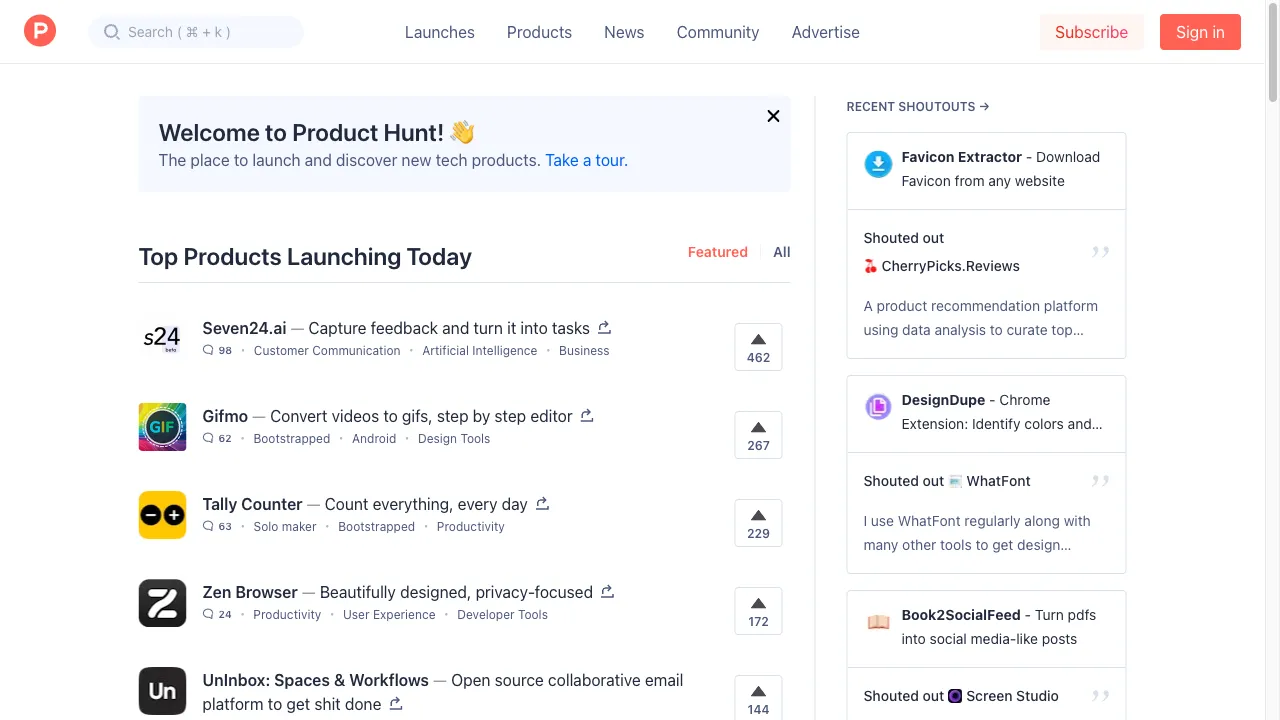Open Seven24.ai external link icon

pos(604,327)
